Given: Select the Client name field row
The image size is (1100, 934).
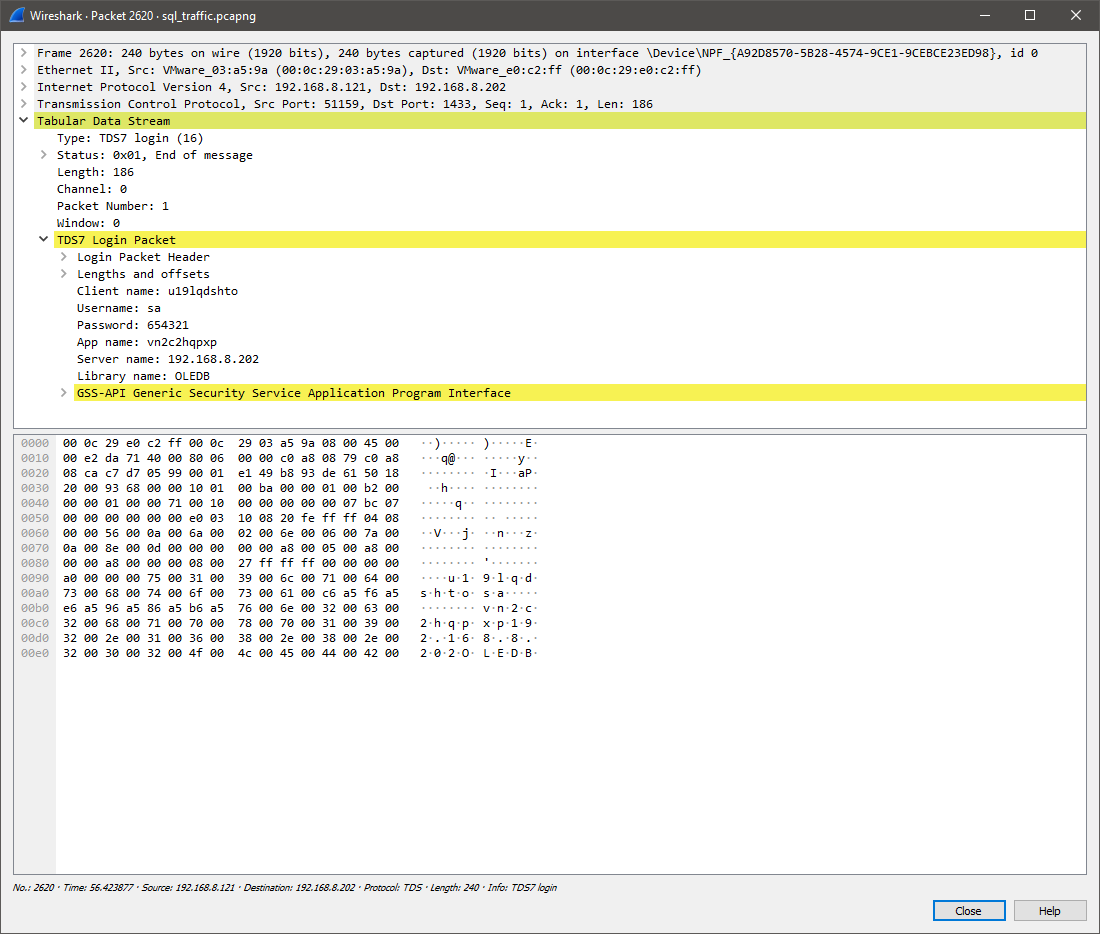Looking at the screenshot, I should point(157,291).
